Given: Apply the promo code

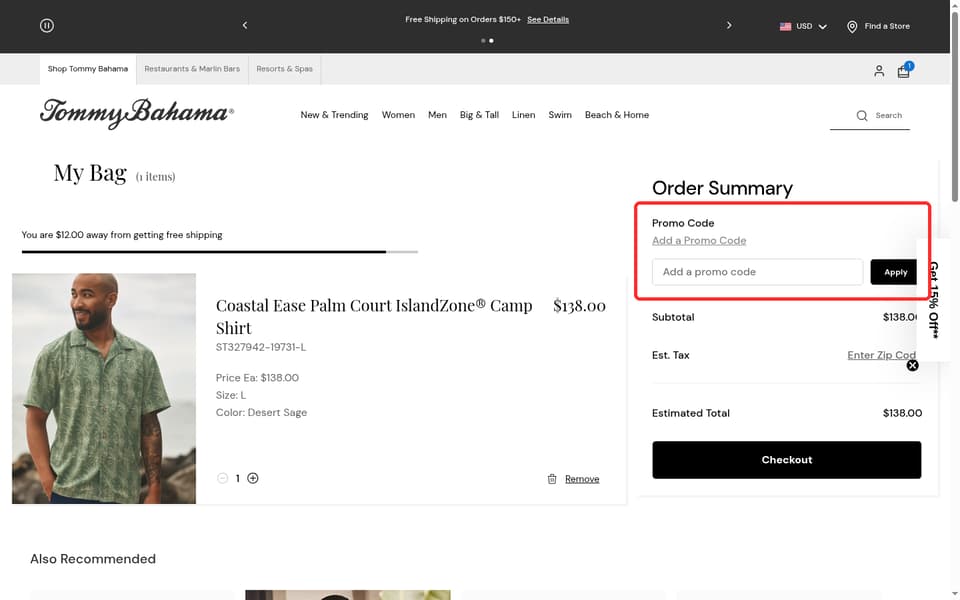Looking at the screenshot, I should [894, 272].
